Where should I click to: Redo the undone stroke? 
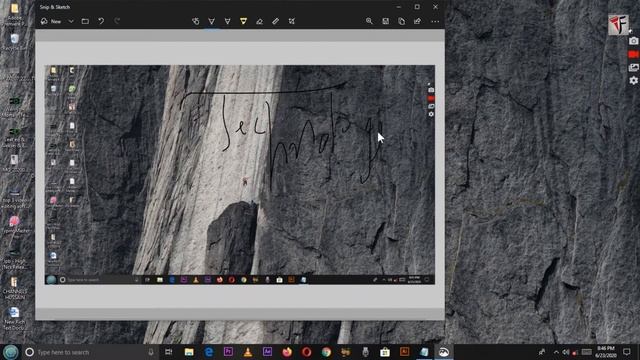pos(117,21)
